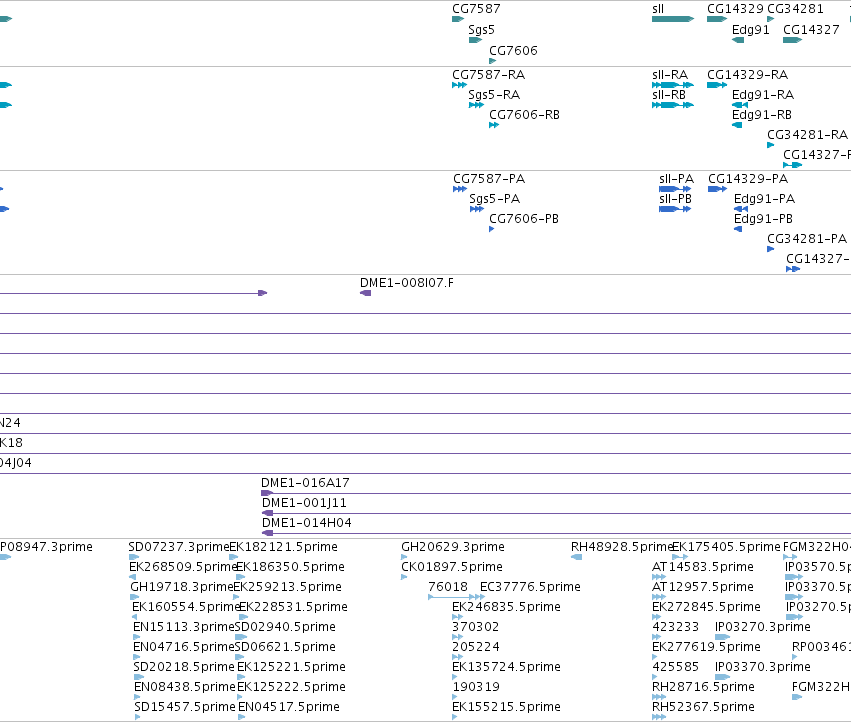Click protein Sgs5-PA
This screenshot has width=851, height=722.
click(494, 199)
